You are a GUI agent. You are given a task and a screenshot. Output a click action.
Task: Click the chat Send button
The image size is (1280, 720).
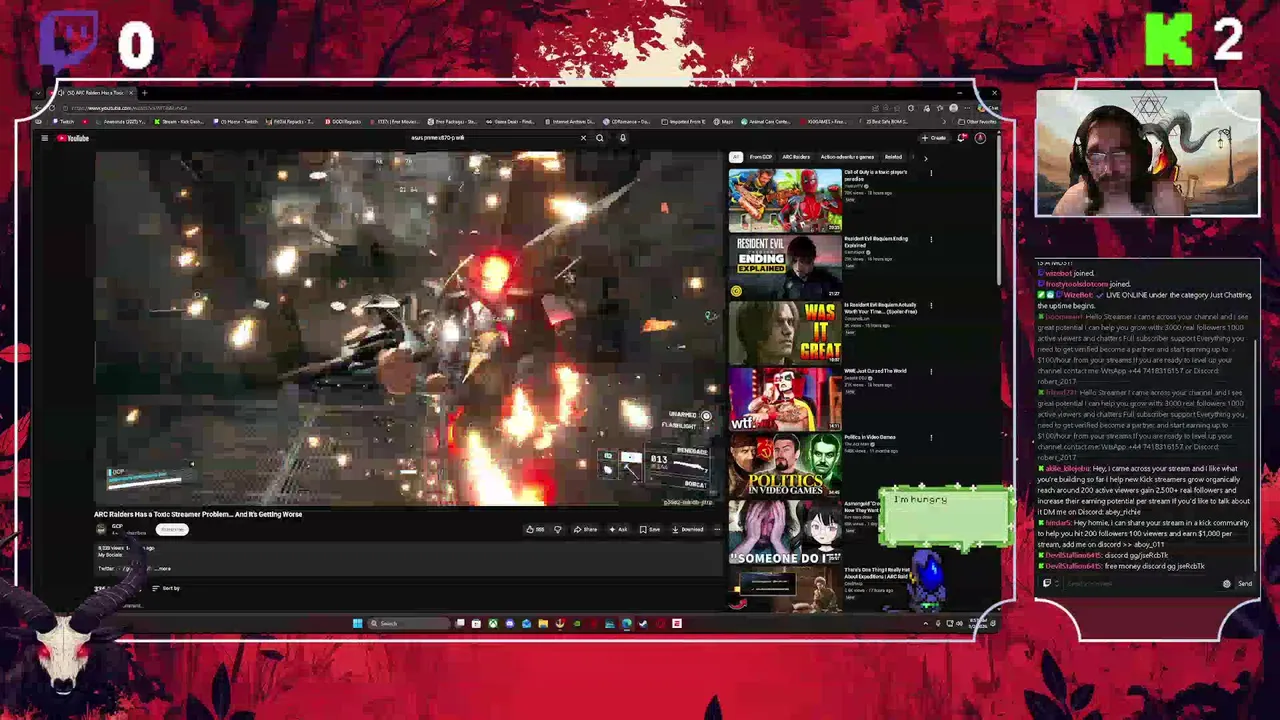tap(1245, 584)
